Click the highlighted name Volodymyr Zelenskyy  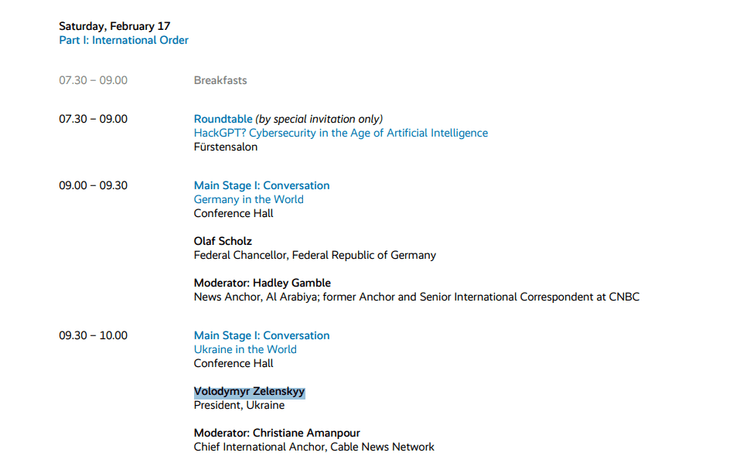pos(249,392)
